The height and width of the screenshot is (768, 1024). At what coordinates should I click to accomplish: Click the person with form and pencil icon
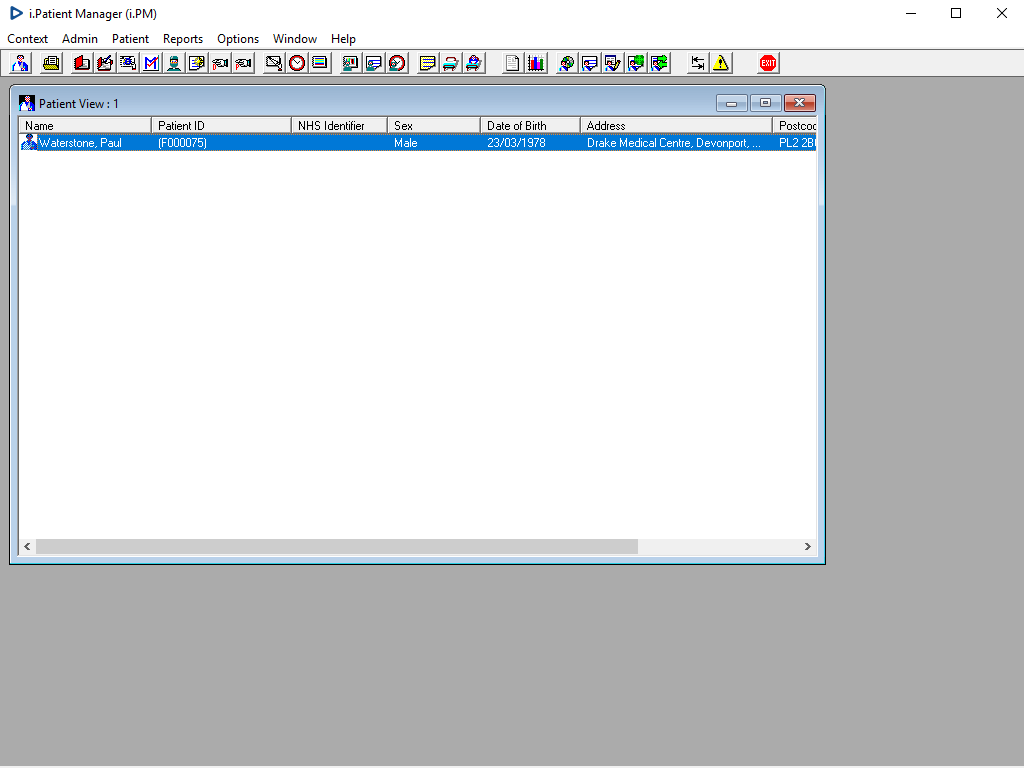click(x=613, y=63)
